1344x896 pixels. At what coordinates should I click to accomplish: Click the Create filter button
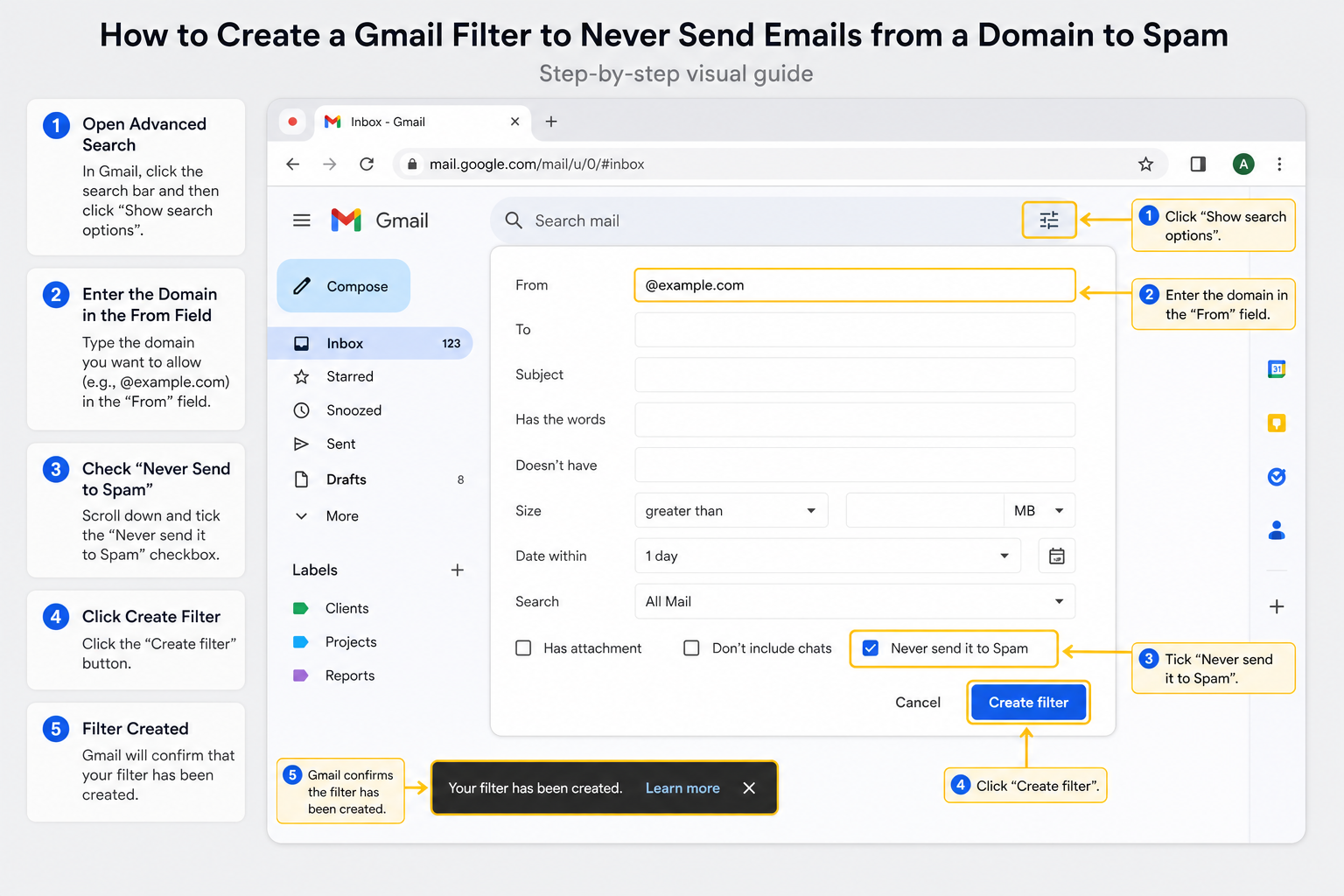(1028, 703)
